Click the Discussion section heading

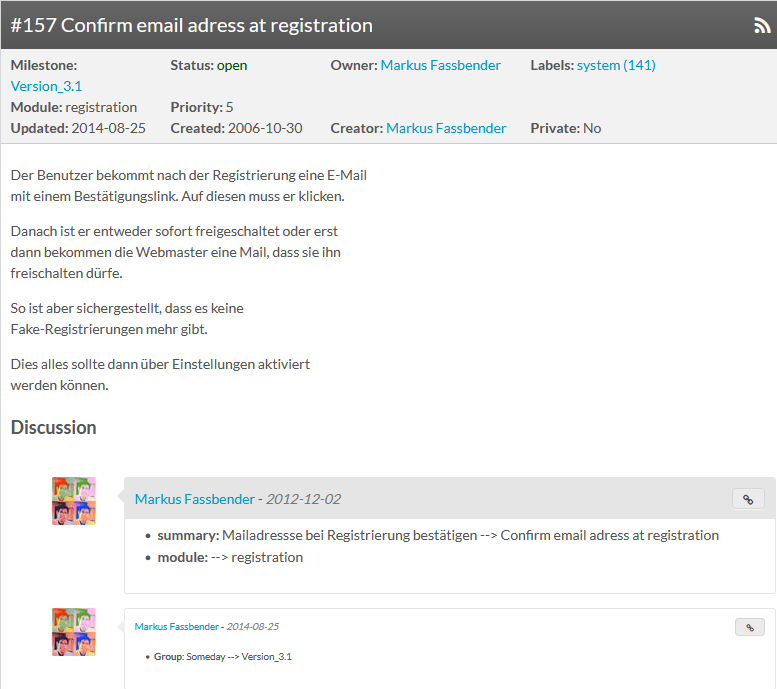(x=54, y=428)
